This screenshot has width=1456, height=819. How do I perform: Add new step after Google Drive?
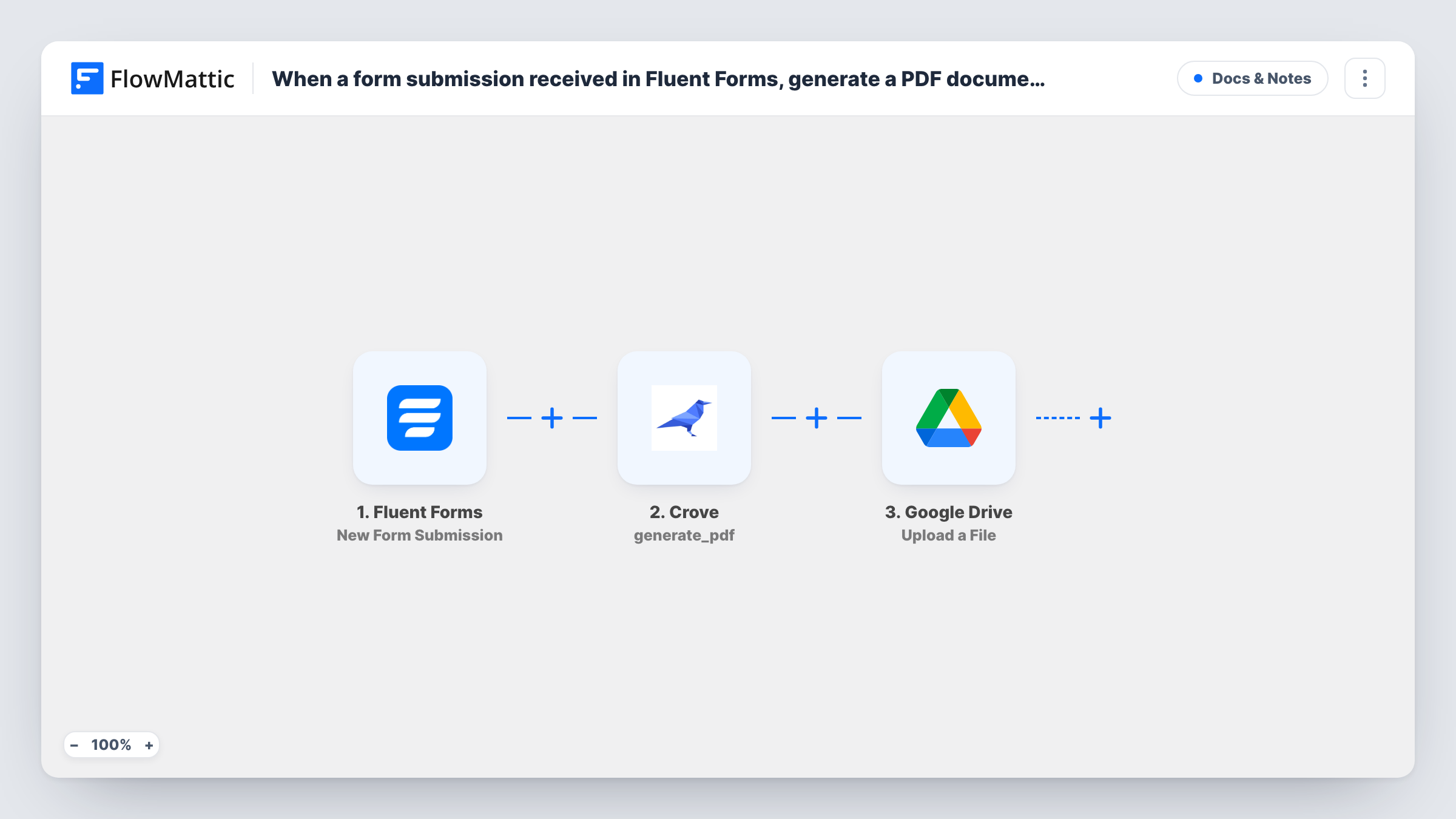[1100, 418]
